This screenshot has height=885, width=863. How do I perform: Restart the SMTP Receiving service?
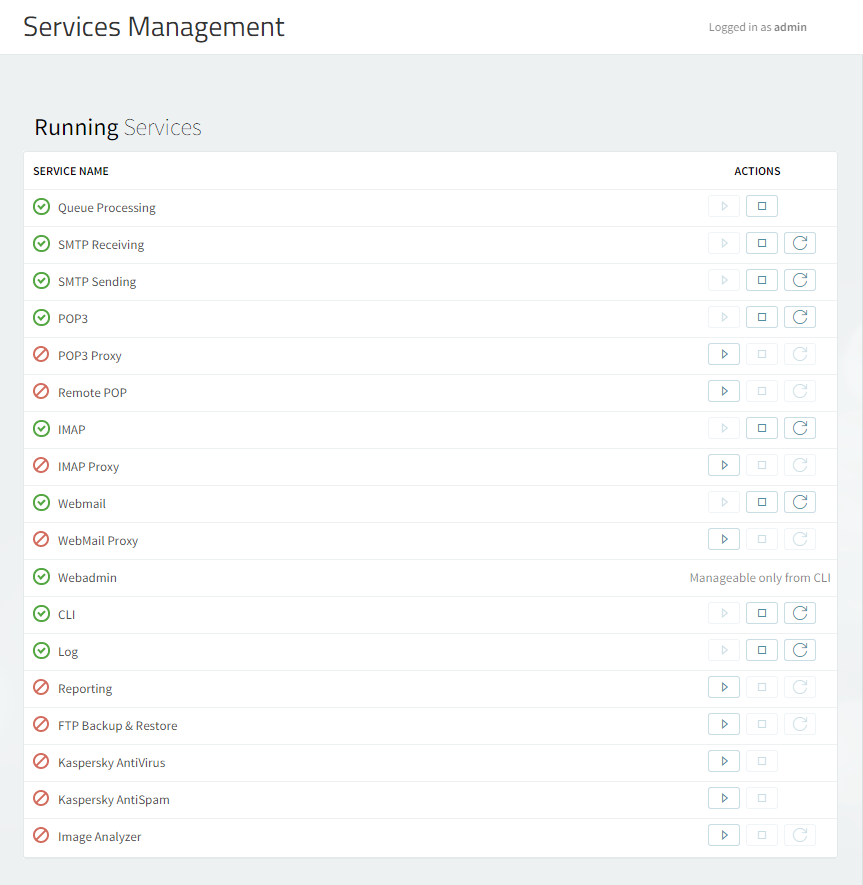799,244
